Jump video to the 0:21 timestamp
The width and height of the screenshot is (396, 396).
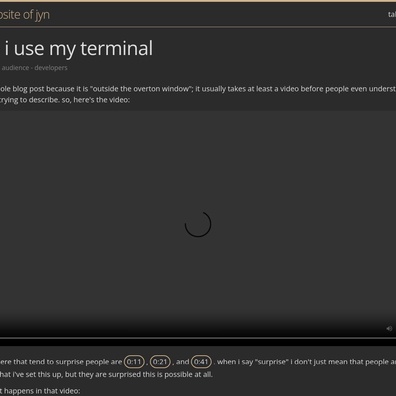pos(160,362)
